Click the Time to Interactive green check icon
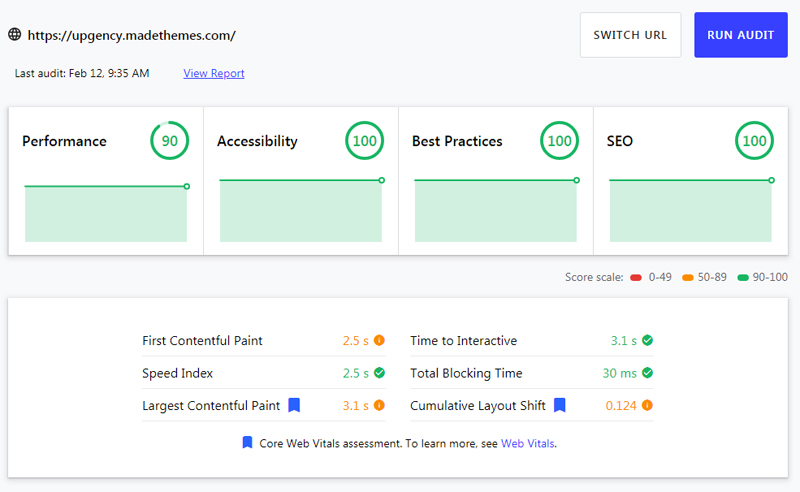Image resolution: width=800 pixels, height=492 pixels. point(647,341)
